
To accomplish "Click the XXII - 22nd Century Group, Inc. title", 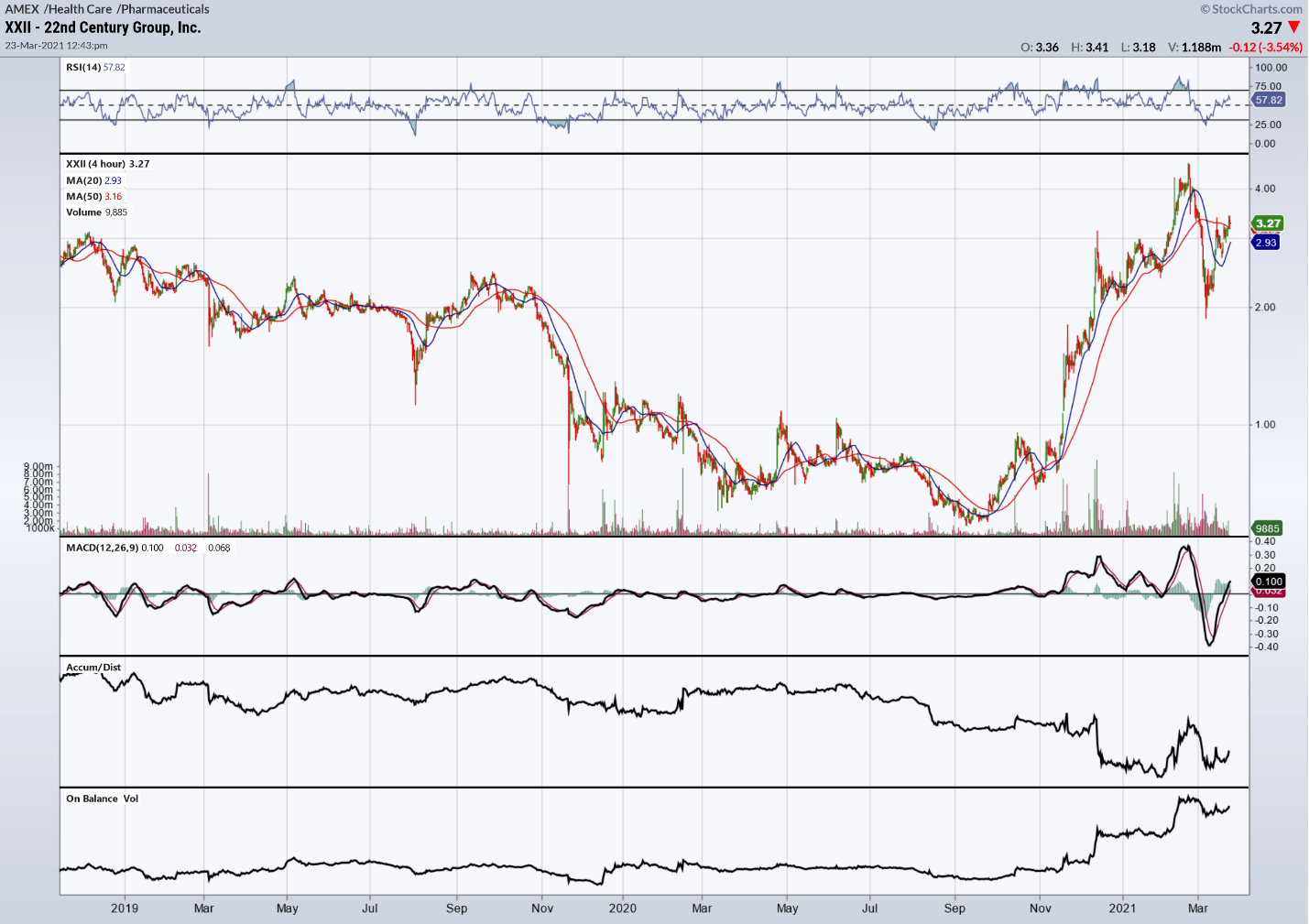I will (x=103, y=27).
